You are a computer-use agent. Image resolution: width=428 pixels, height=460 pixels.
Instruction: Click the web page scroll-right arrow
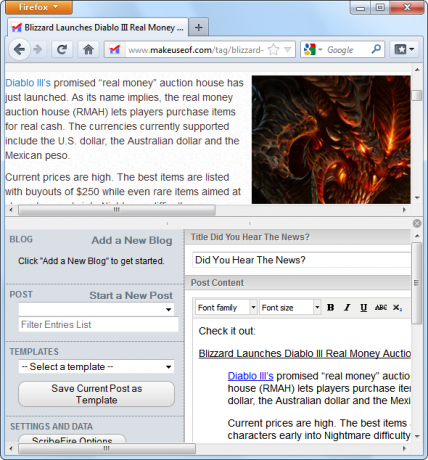[404, 210]
